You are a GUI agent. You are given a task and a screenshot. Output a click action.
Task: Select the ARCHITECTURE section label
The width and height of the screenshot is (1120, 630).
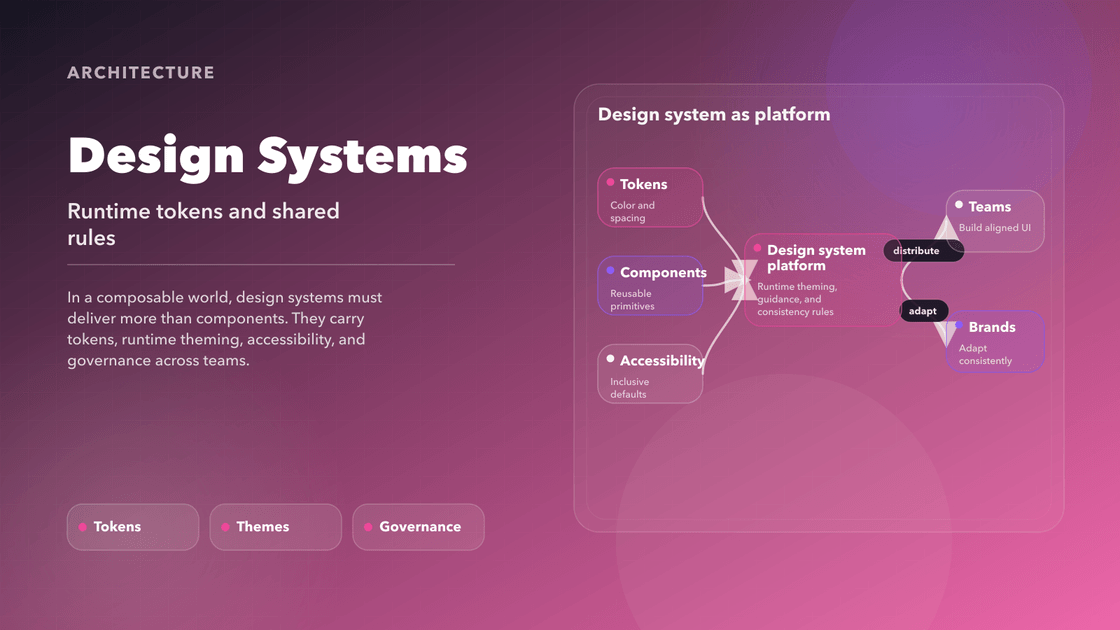140,72
